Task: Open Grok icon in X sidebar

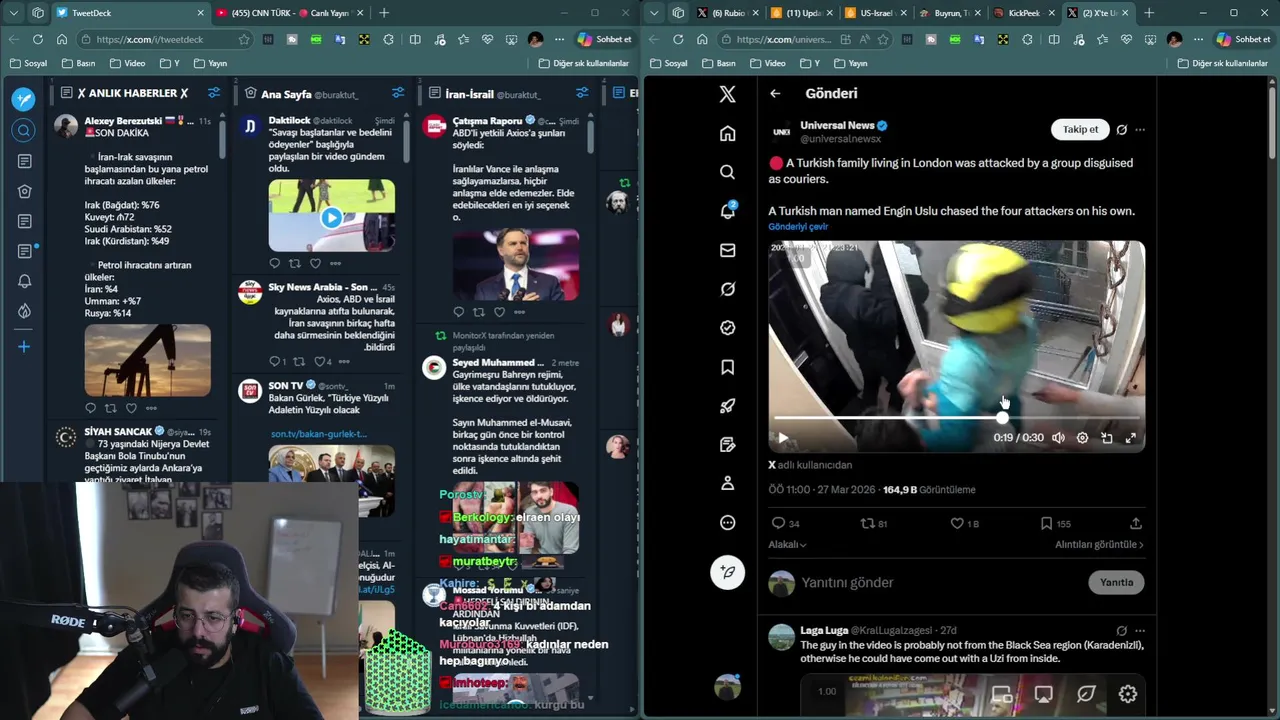Action: (727, 289)
